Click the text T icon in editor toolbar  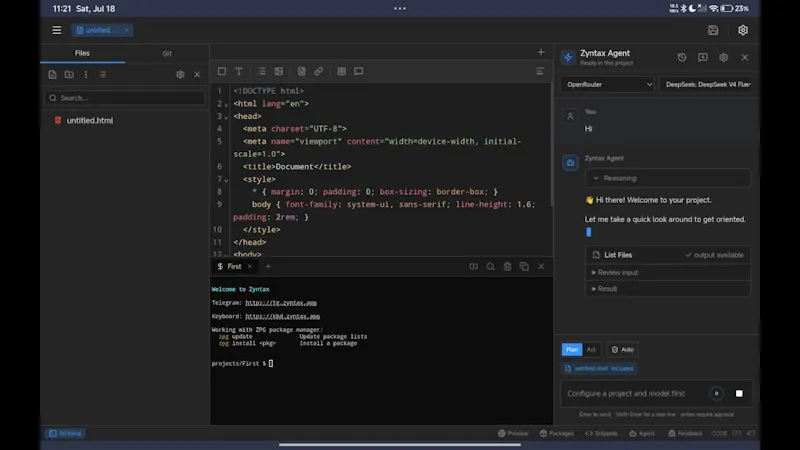pos(239,71)
